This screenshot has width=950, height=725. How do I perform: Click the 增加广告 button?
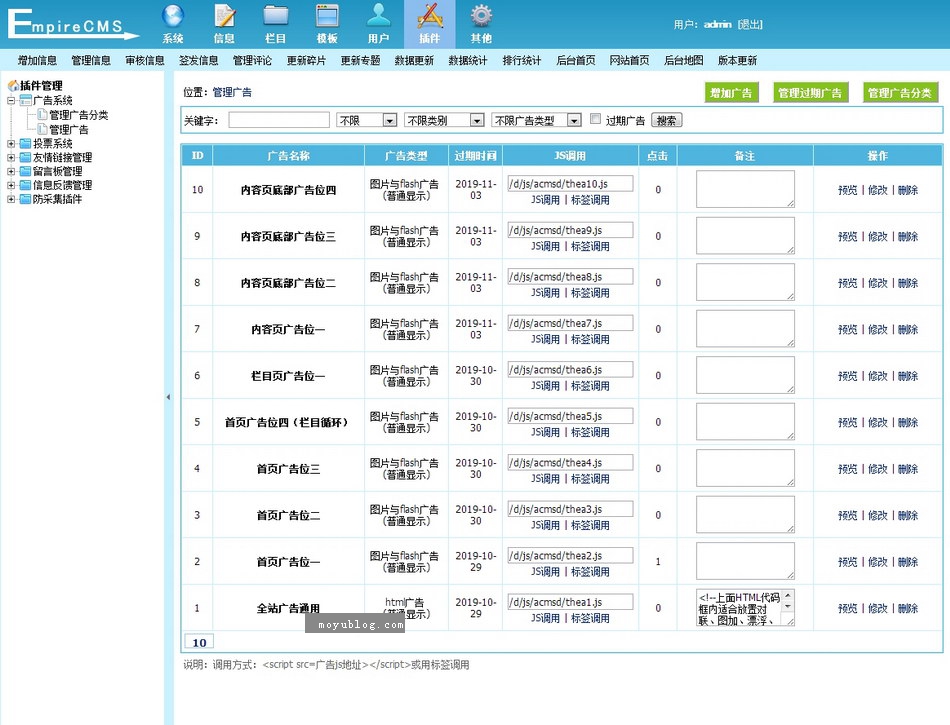[x=731, y=93]
